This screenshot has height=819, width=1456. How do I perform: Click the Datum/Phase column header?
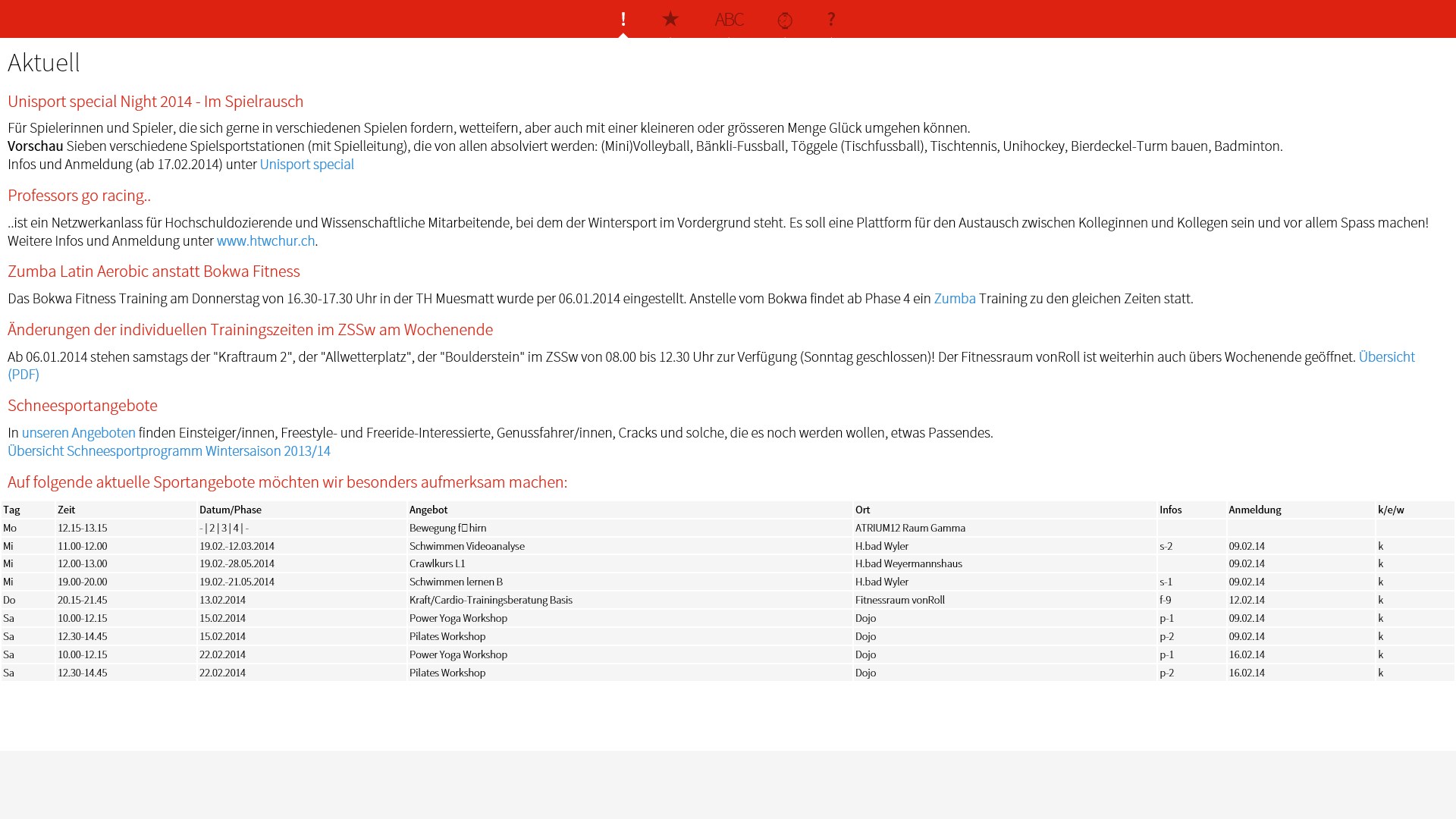point(230,510)
